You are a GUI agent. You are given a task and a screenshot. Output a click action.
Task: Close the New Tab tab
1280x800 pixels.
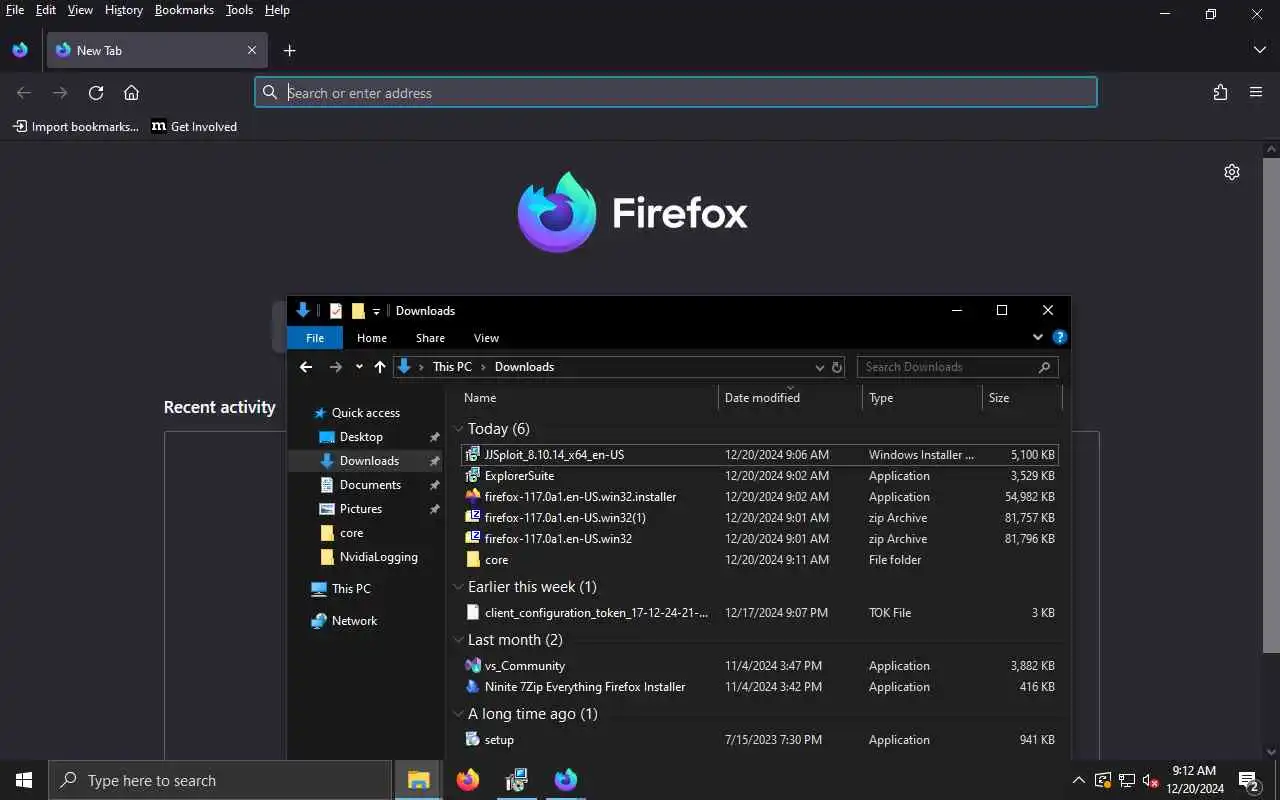[x=252, y=50]
